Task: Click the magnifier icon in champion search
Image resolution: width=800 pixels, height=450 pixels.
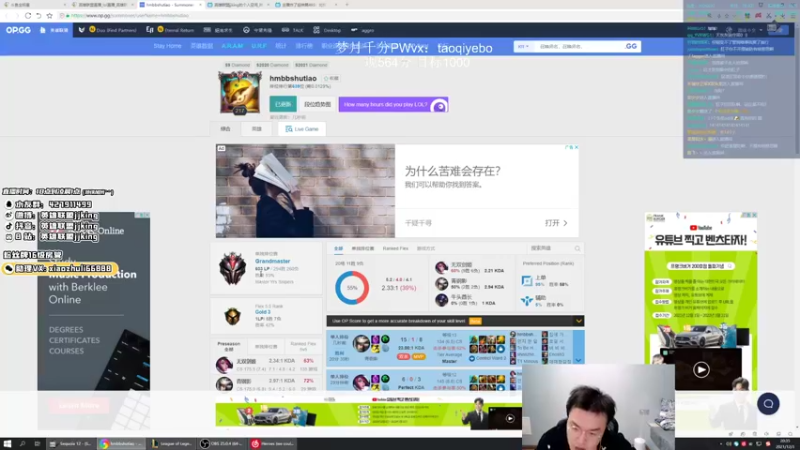Action: click(577, 248)
